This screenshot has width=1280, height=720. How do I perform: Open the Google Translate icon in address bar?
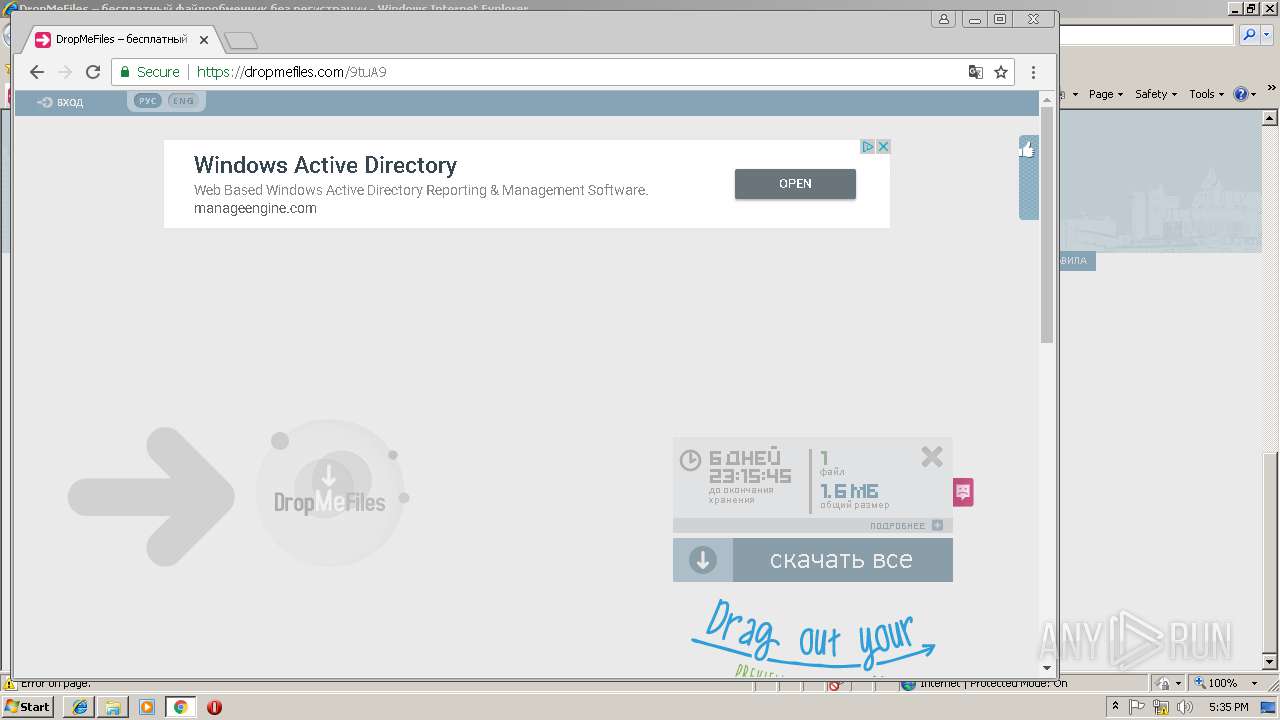tap(976, 72)
